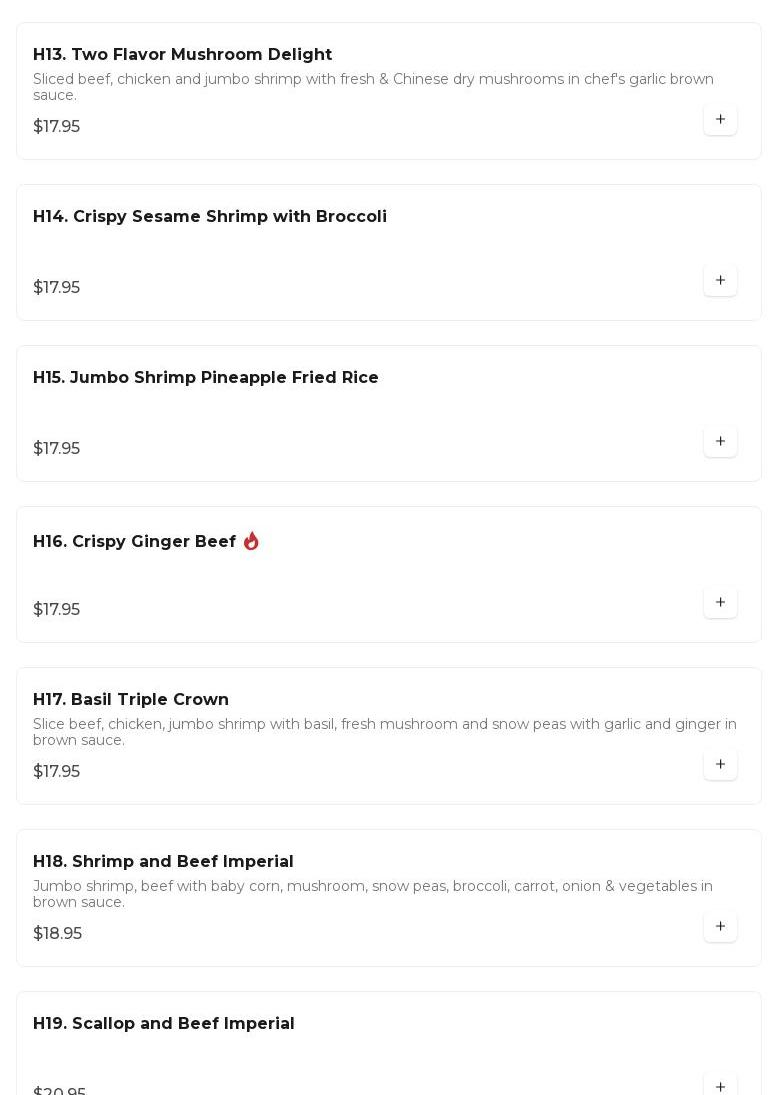This screenshot has width=778, height=1095.
Task: Select H19 Scallop and Beef Imperial title
Action: click(x=164, y=1024)
